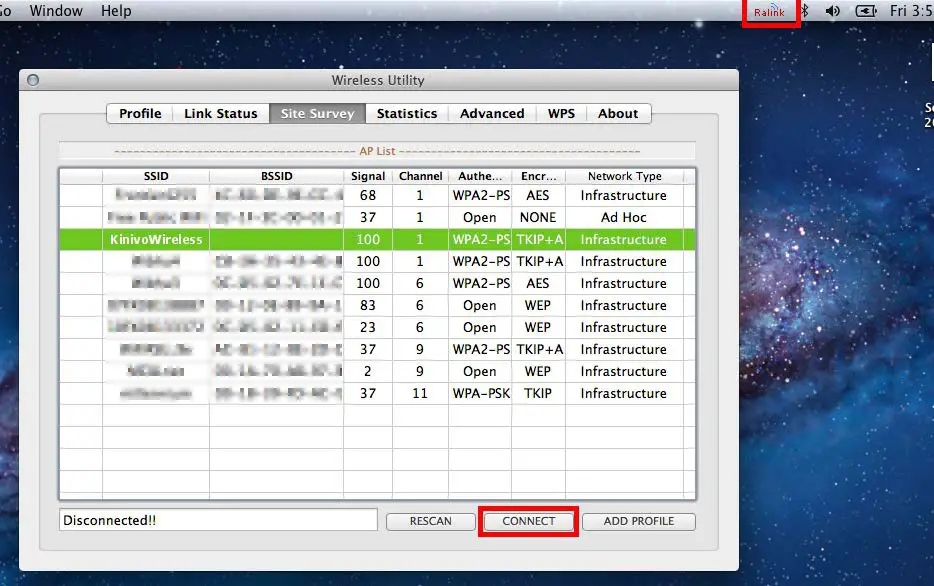Open the Window menu
This screenshot has width=934, height=586.
(x=56, y=11)
